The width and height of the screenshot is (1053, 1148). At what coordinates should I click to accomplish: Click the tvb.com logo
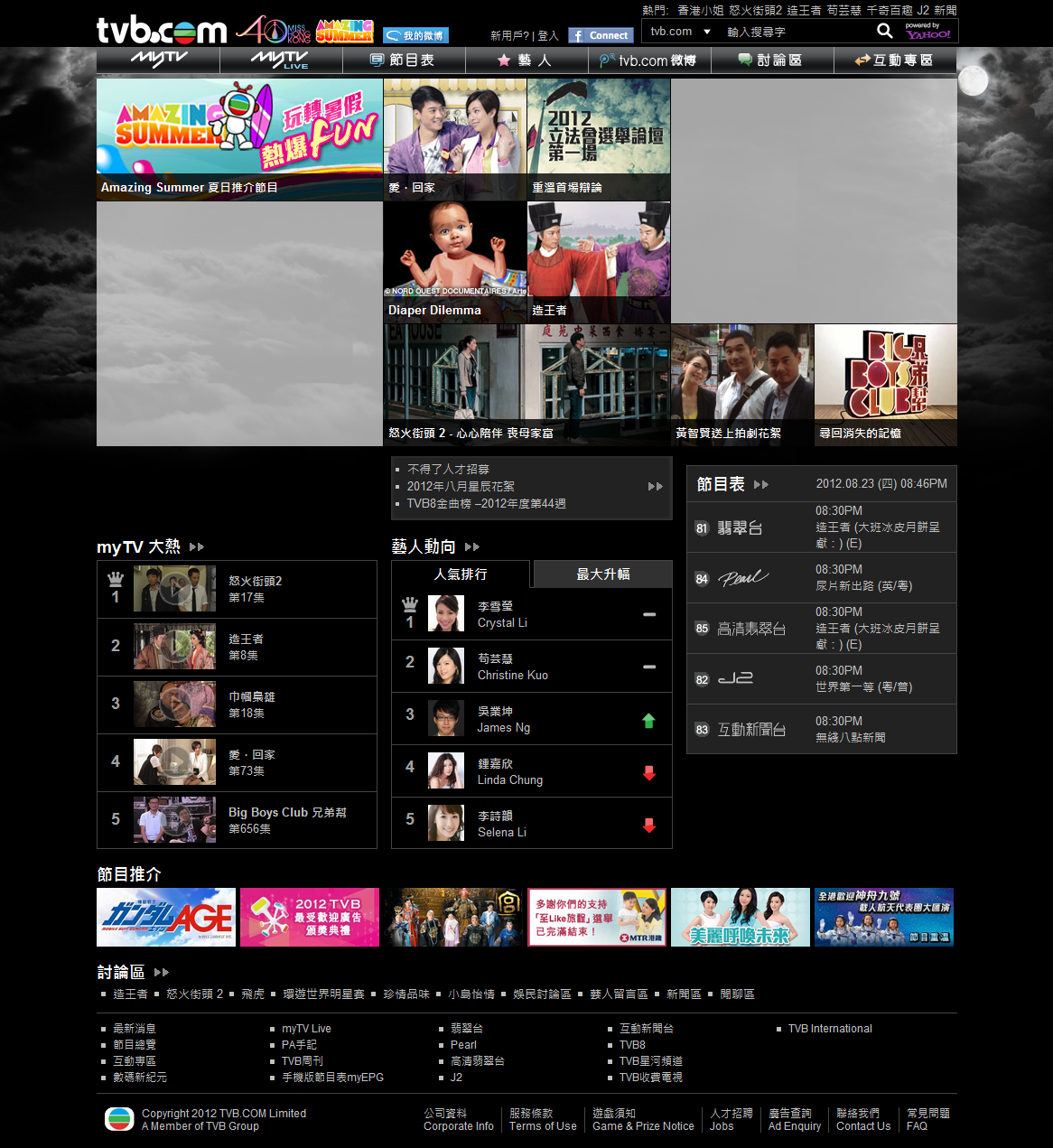pyautogui.click(x=162, y=30)
